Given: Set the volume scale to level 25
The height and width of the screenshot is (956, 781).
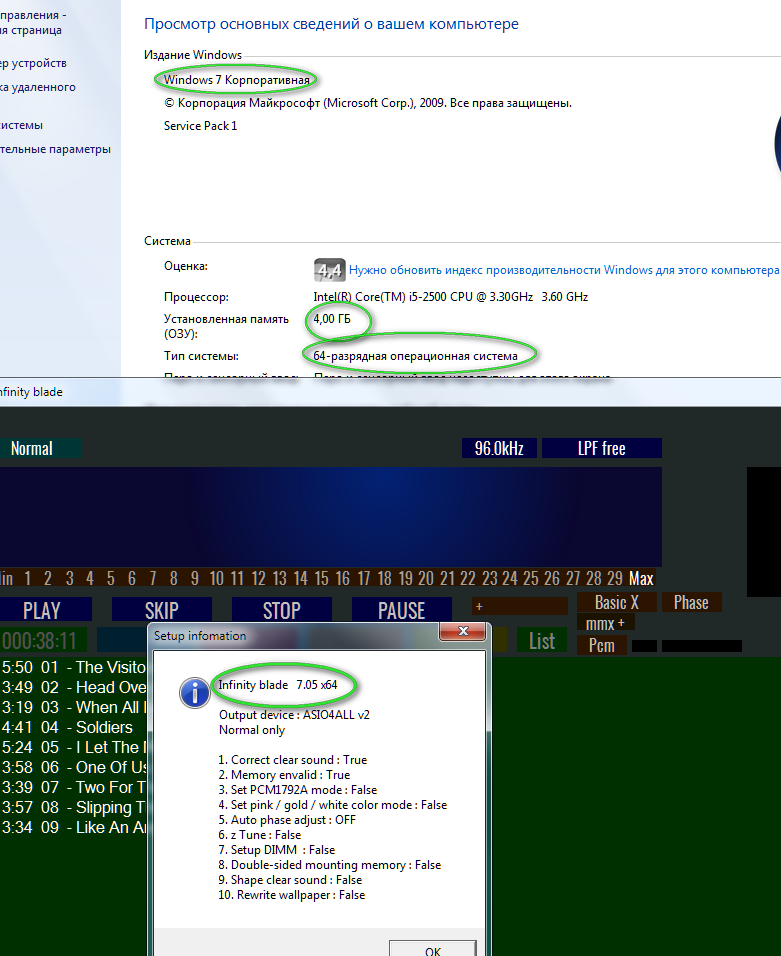Looking at the screenshot, I should click(x=530, y=578).
